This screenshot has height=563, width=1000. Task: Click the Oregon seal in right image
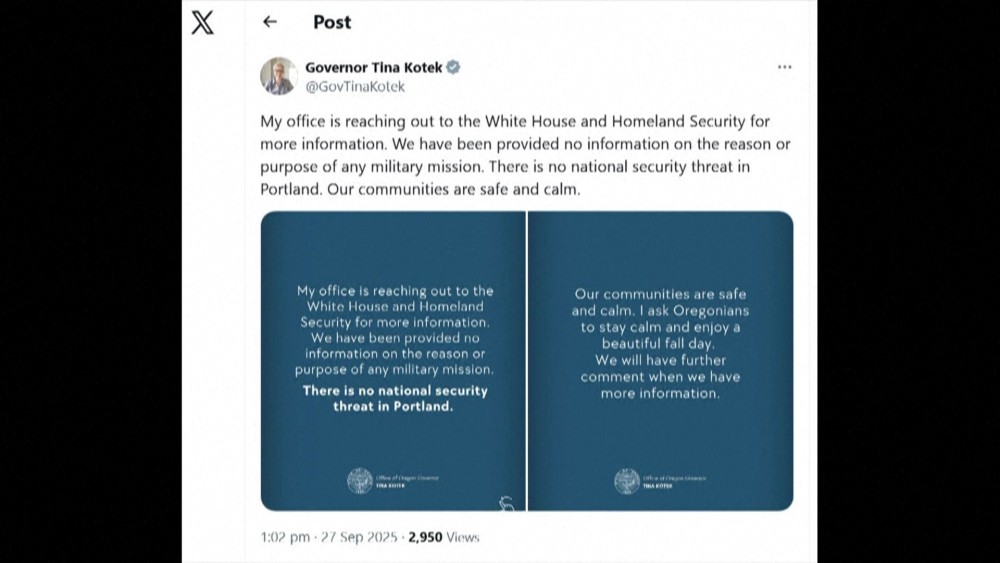[x=627, y=481]
